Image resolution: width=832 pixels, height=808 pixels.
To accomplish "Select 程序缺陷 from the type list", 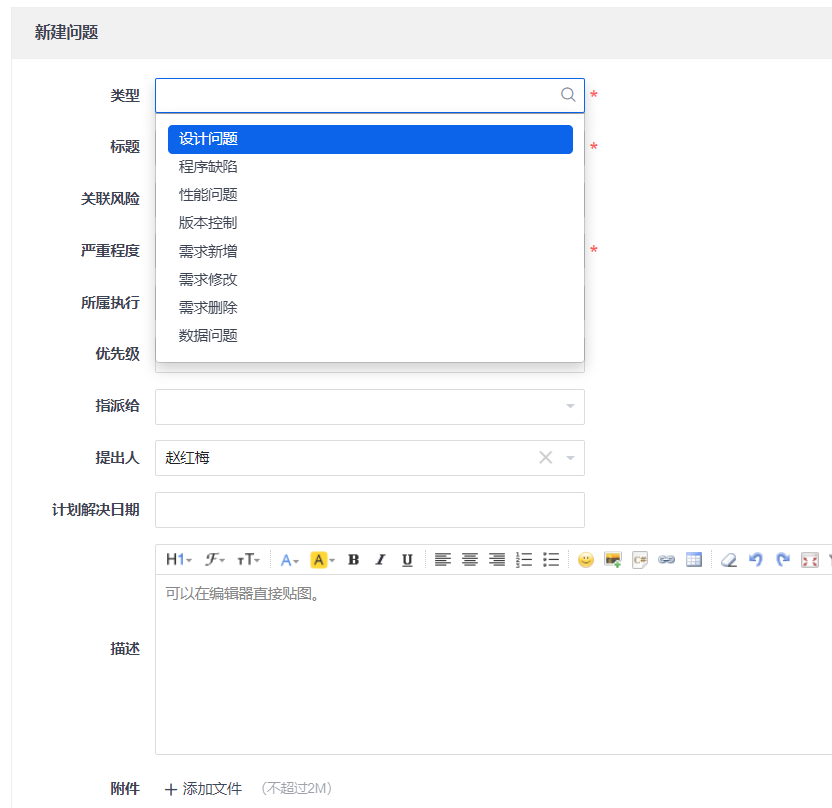I will (x=208, y=167).
